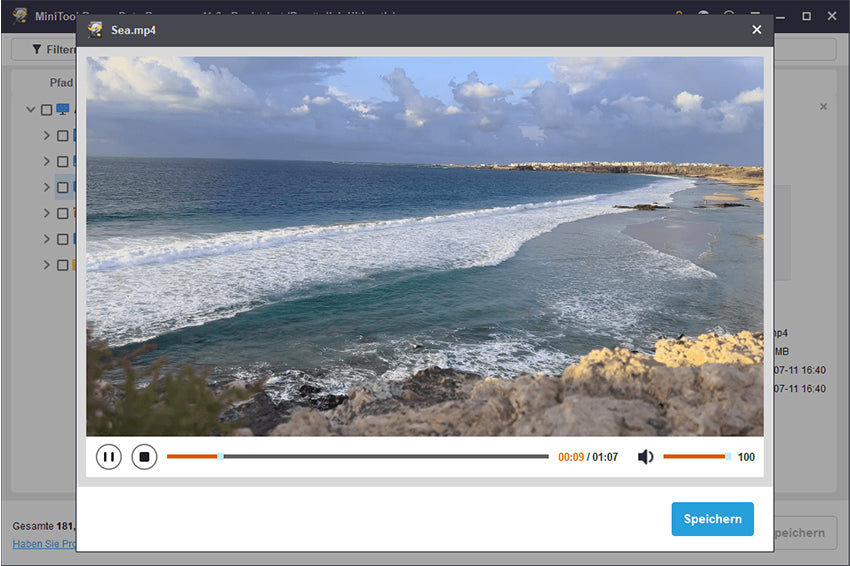Check the top-level computer node checkbox

click(46, 110)
